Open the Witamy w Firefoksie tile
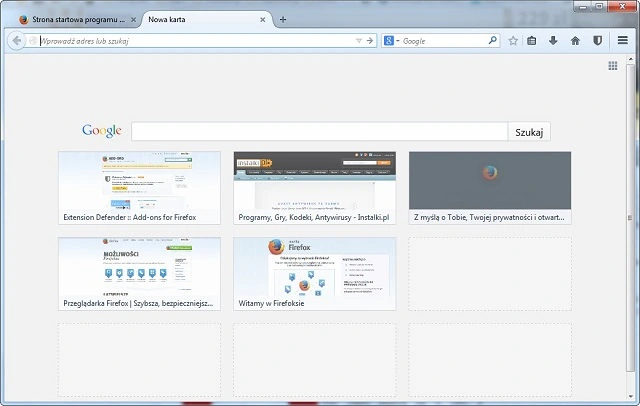This screenshot has width=640, height=406. 314,274
